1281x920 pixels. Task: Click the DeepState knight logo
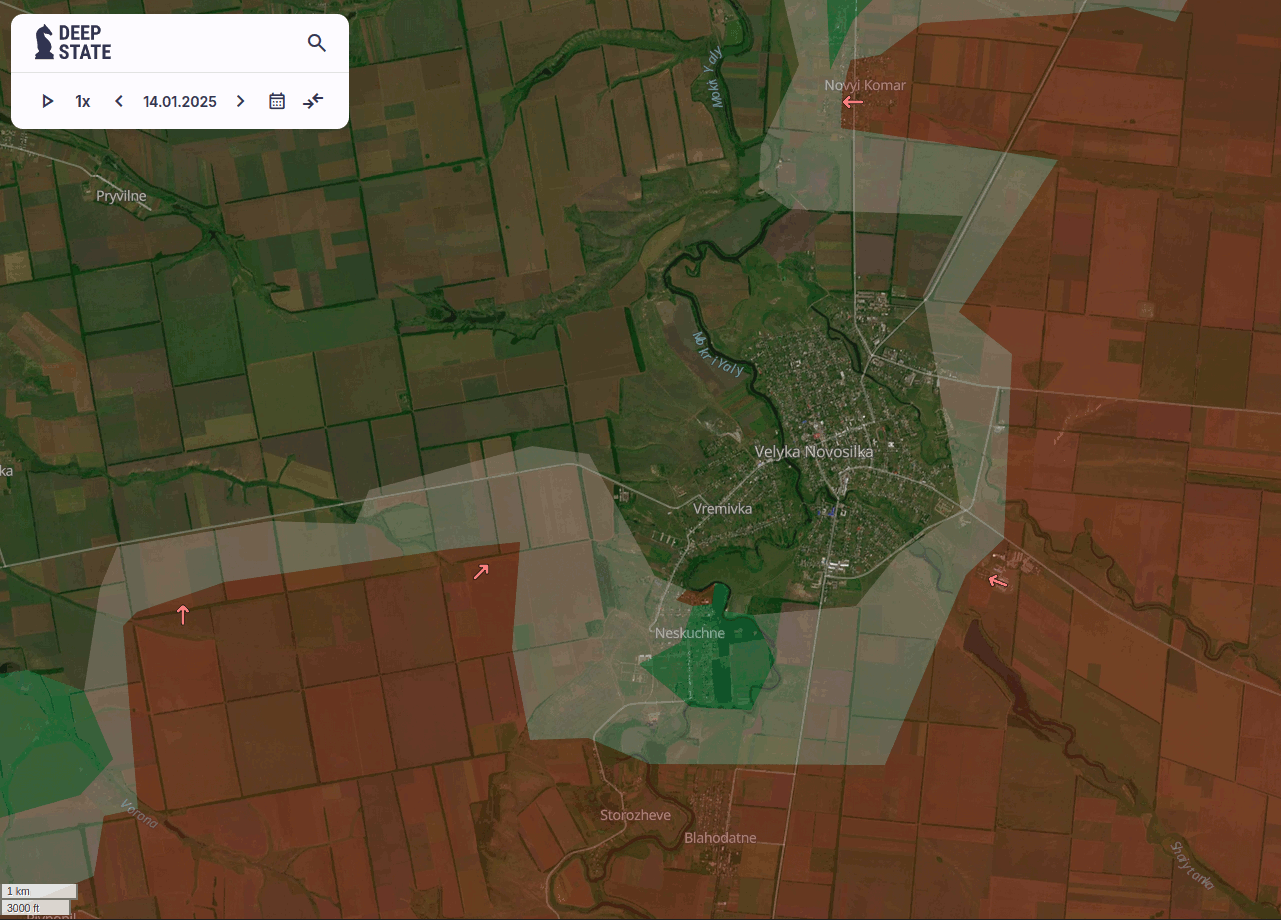pos(44,42)
